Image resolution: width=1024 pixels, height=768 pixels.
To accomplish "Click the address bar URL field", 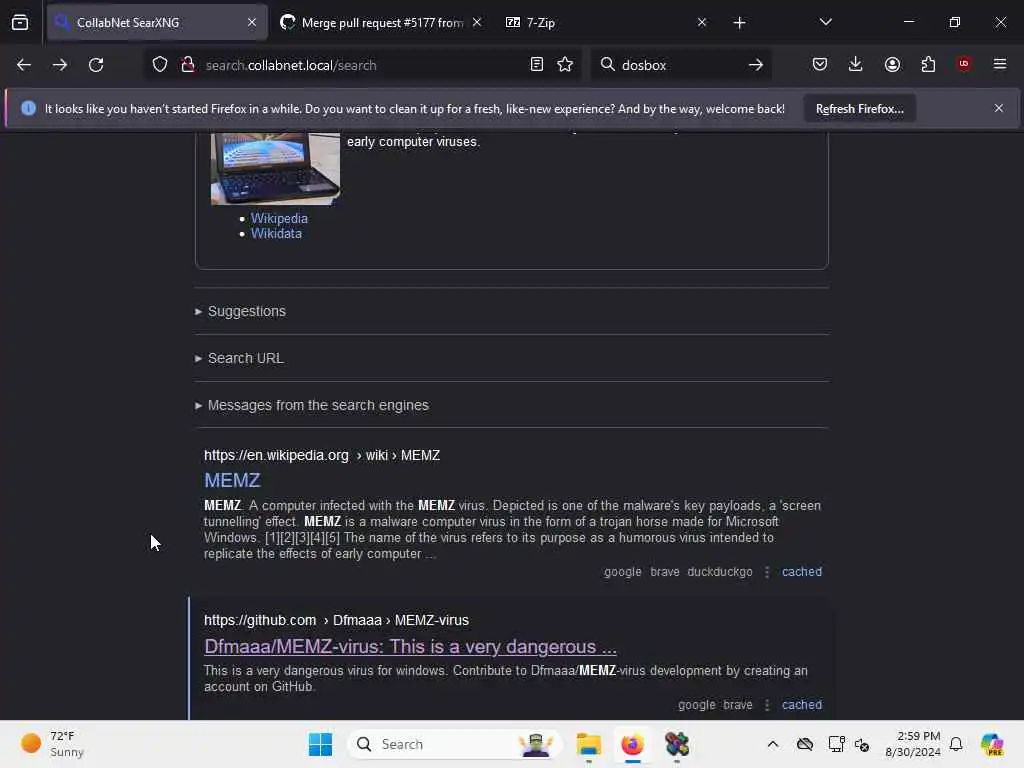I will point(362,65).
